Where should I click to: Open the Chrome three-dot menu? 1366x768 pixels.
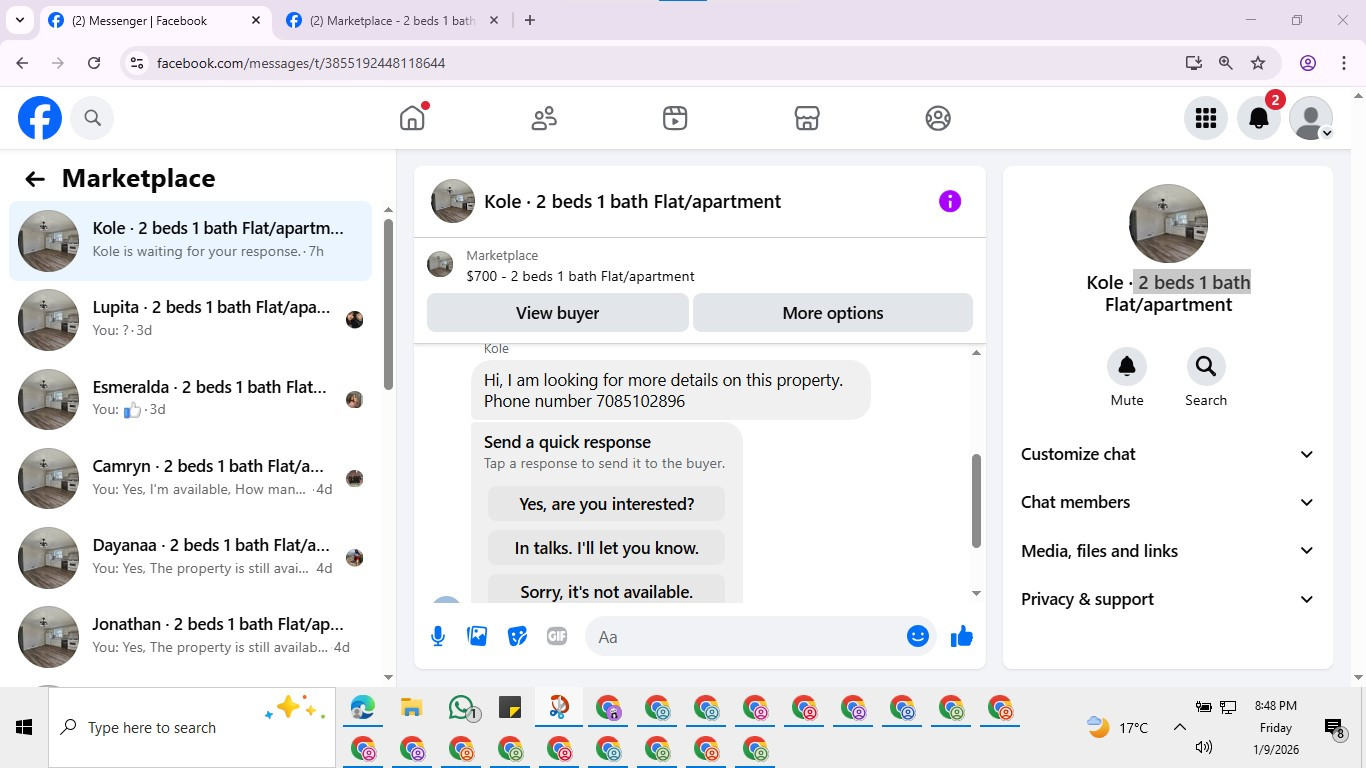coord(1344,63)
